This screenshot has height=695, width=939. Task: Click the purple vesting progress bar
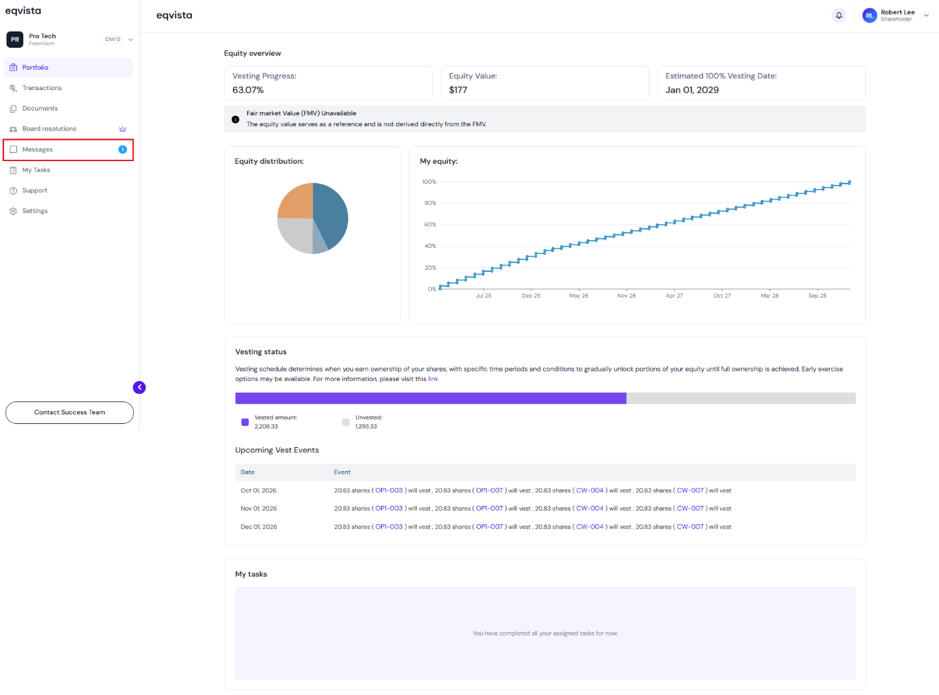pyautogui.click(x=431, y=398)
